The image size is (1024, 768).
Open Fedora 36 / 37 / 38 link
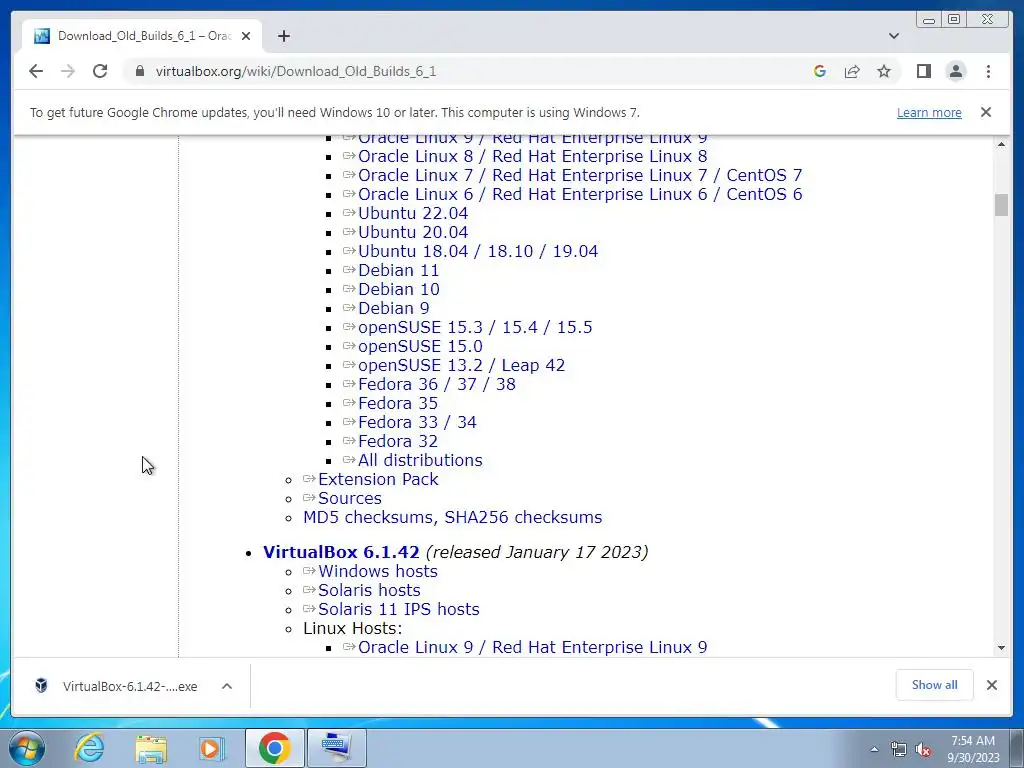point(436,383)
